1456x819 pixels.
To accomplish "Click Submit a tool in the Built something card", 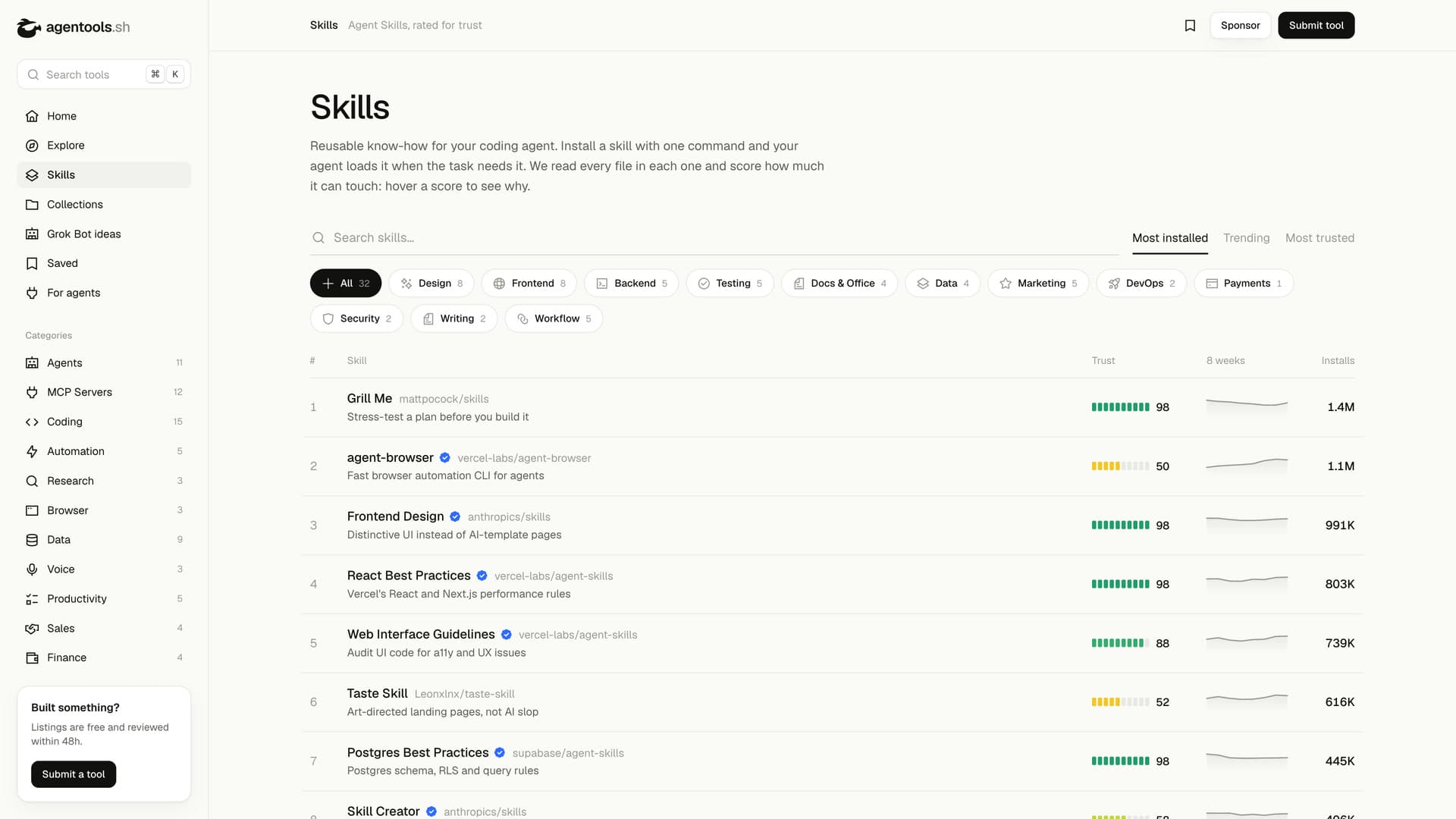I will pos(74,774).
